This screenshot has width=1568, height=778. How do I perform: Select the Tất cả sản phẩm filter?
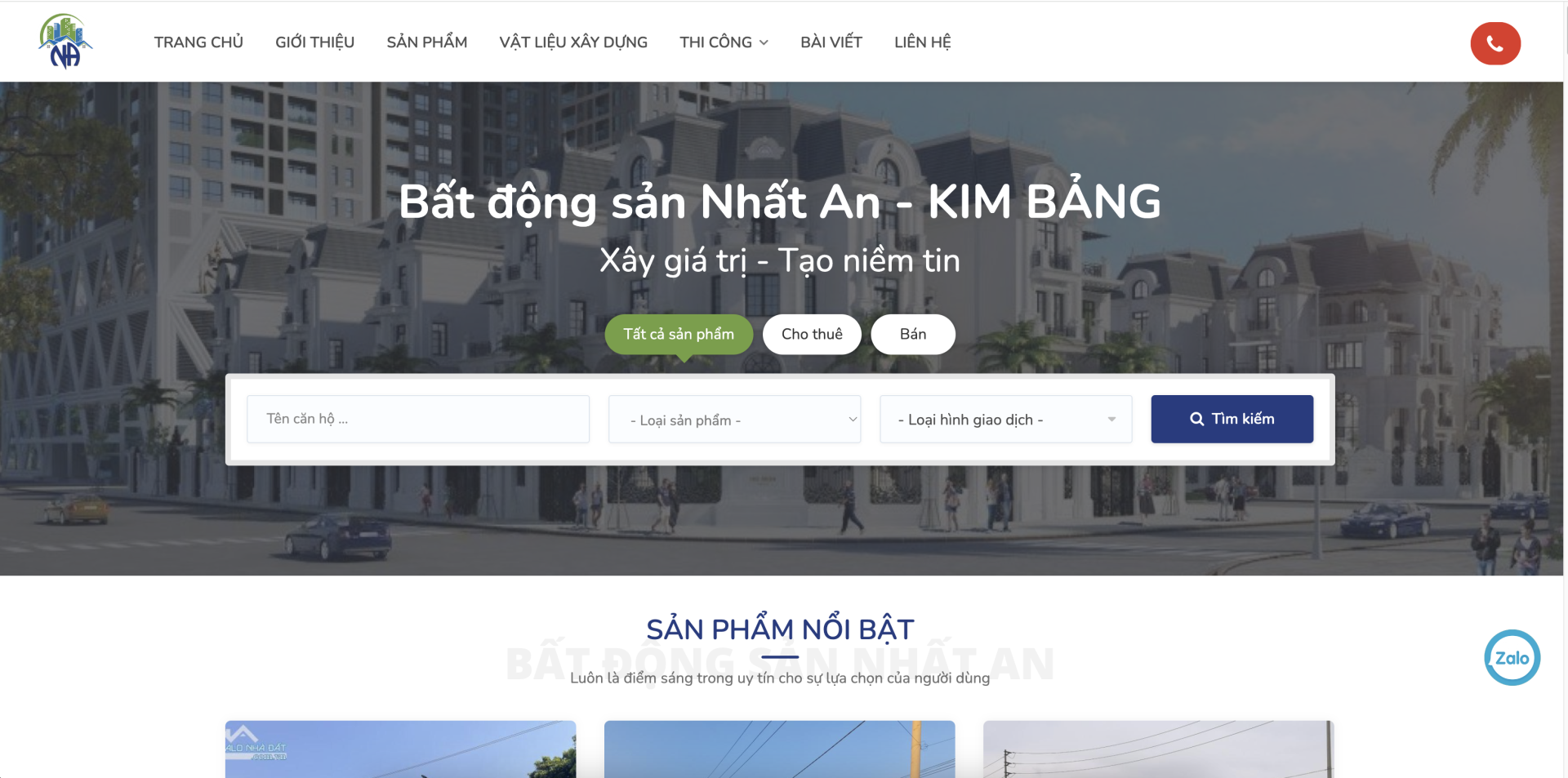(678, 334)
